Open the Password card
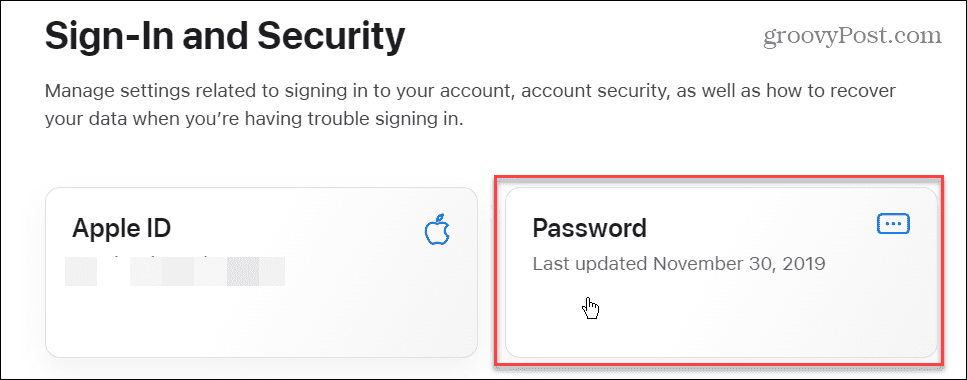This screenshot has height=380, width=967. pyautogui.click(x=721, y=272)
